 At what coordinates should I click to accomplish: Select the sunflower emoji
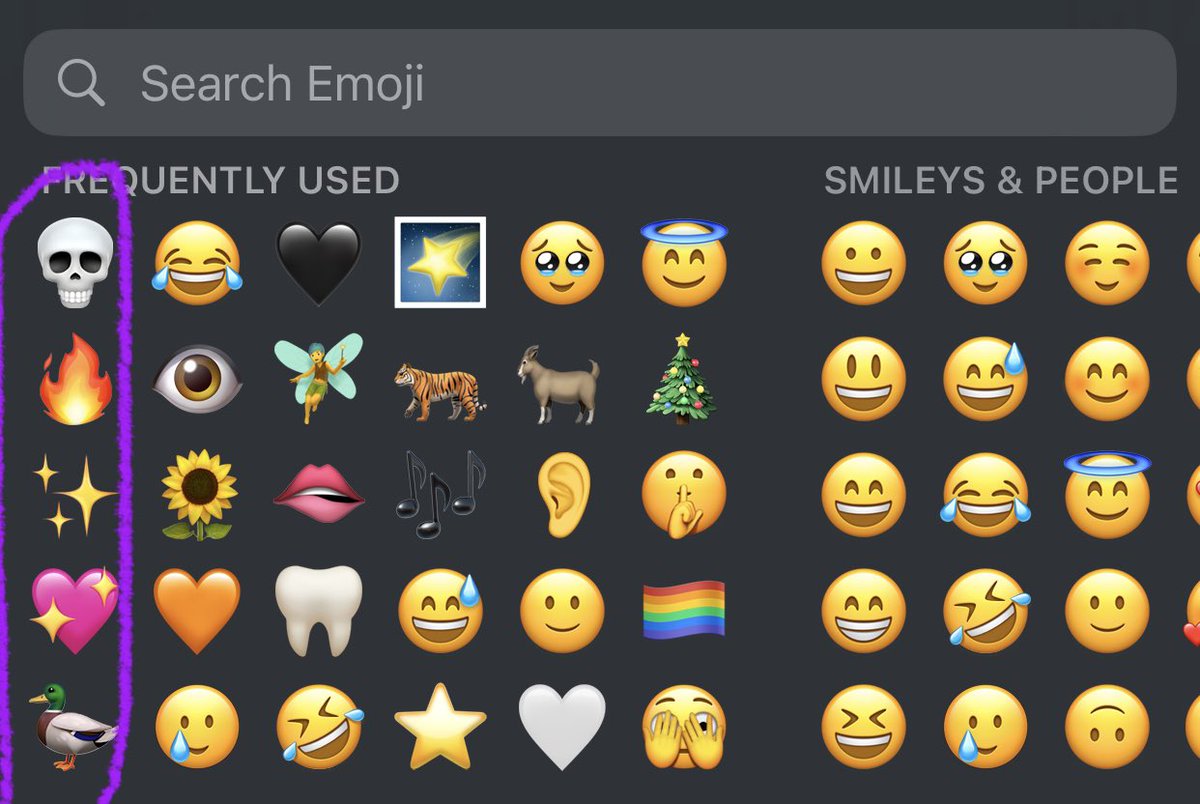click(198, 494)
